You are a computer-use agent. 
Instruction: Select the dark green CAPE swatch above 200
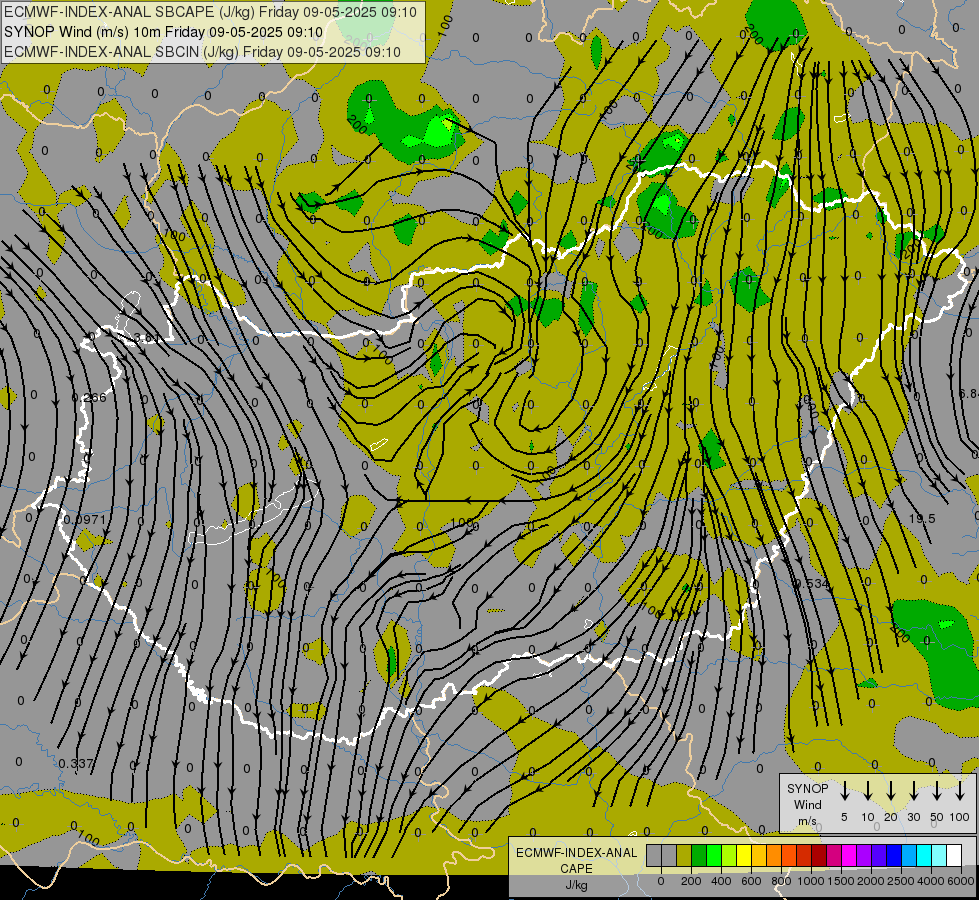coord(699,855)
